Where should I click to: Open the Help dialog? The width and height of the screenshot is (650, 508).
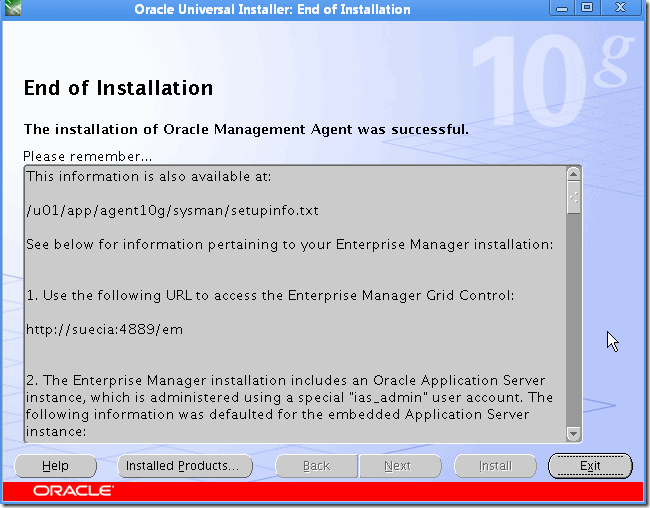56,466
